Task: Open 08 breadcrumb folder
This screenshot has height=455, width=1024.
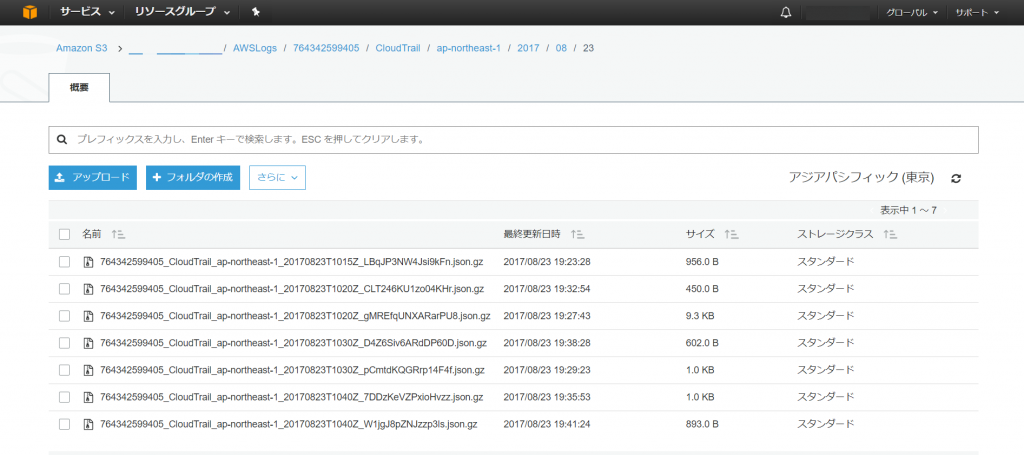Action: tap(560, 48)
